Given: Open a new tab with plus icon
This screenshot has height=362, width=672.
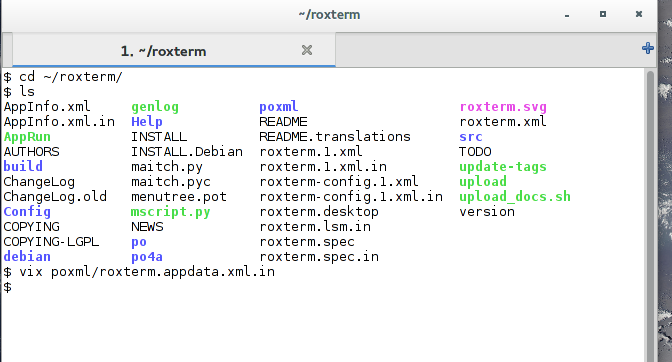Looking at the screenshot, I should point(647,48).
